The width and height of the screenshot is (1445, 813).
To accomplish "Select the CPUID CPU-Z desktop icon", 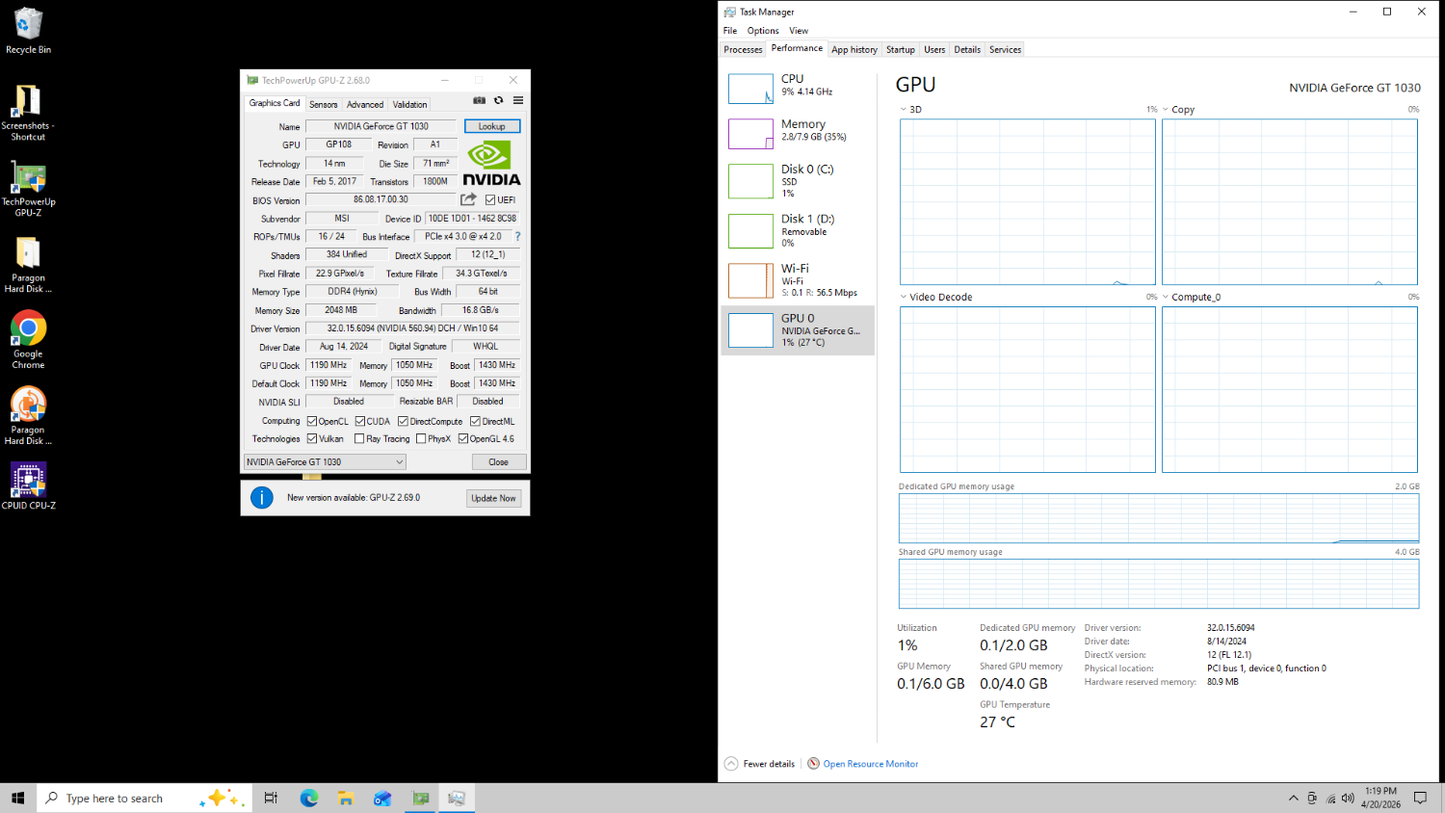I will coord(28,487).
